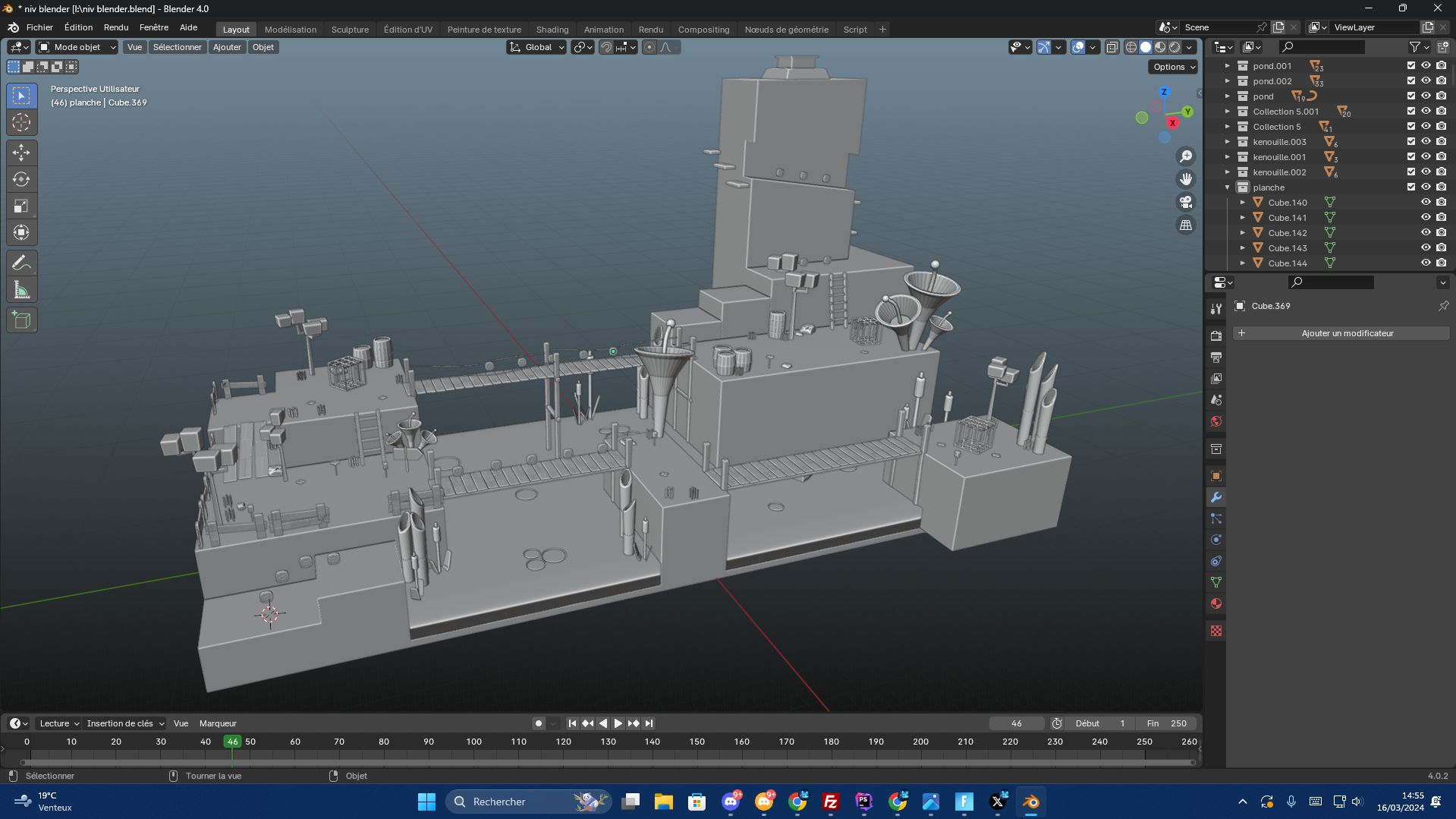Switch to Object Properties tab

pyautogui.click(x=1215, y=476)
